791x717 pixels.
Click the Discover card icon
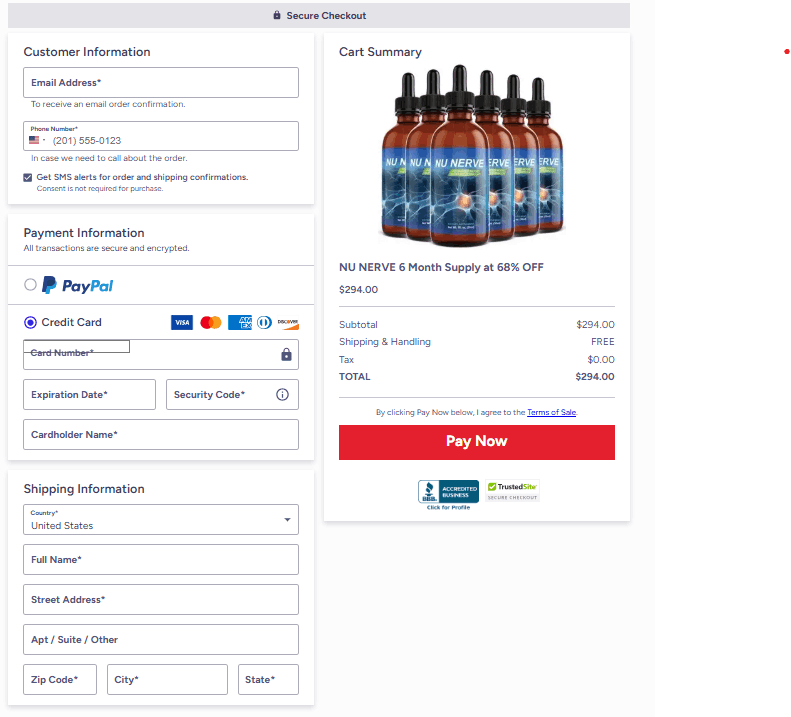pyautogui.click(x=288, y=323)
